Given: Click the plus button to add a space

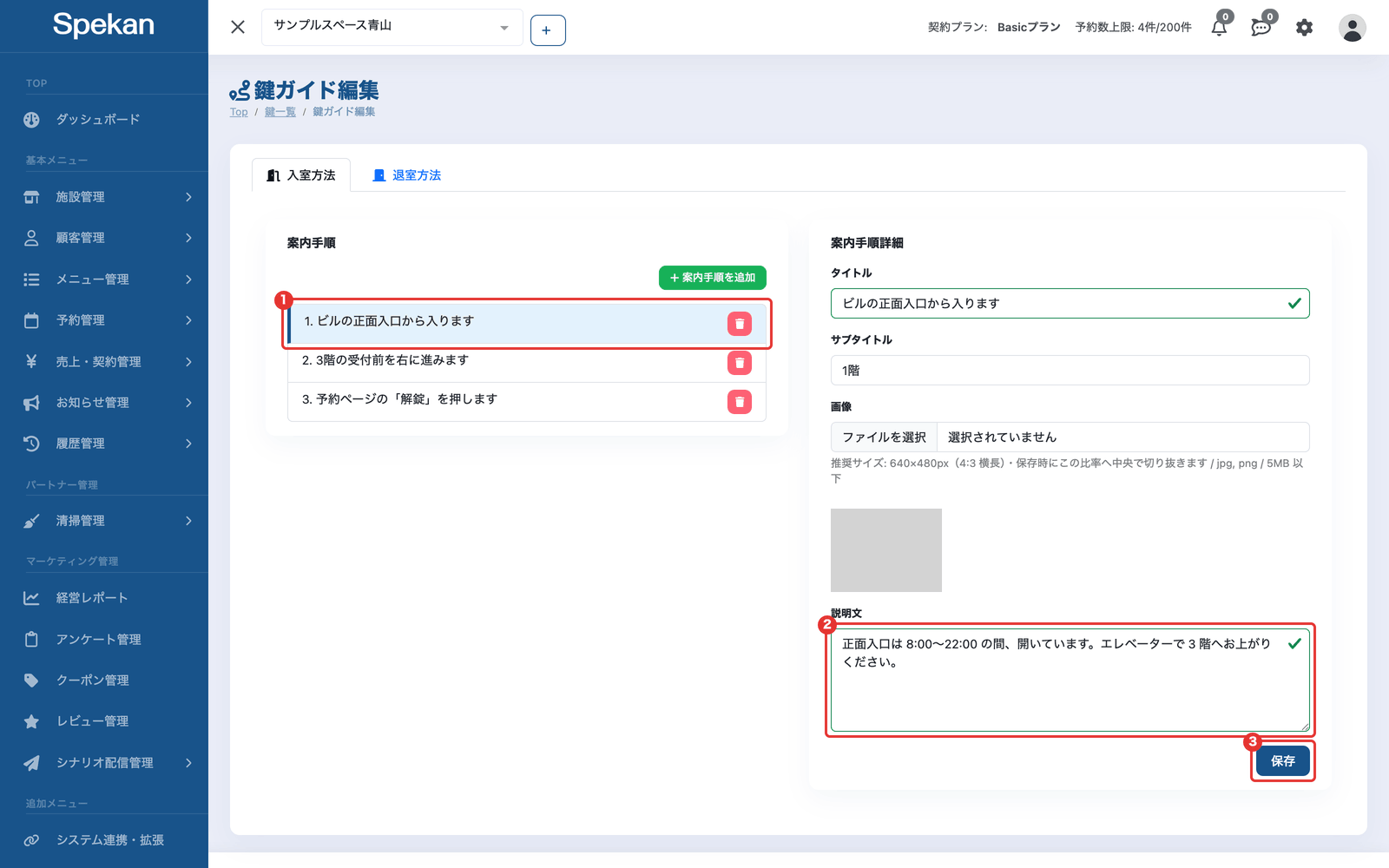Looking at the screenshot, I should pyautogui.click(x=548, y=30).
